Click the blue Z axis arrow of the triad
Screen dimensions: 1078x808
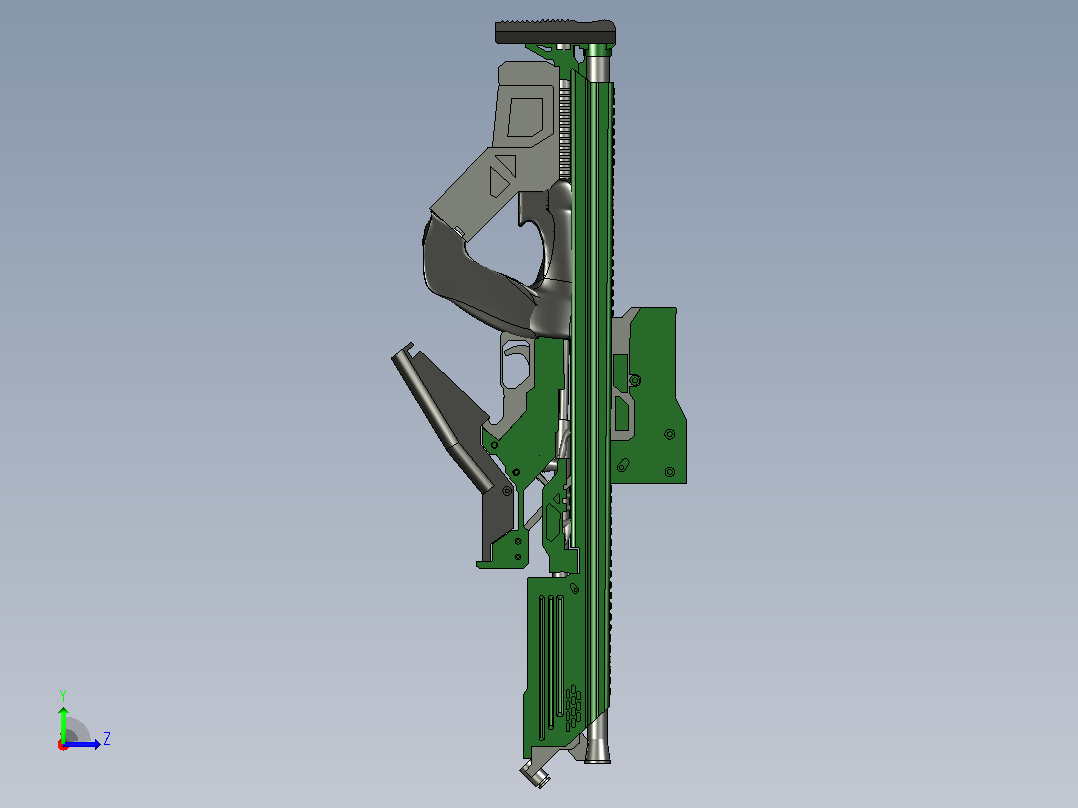pos(84,744)
